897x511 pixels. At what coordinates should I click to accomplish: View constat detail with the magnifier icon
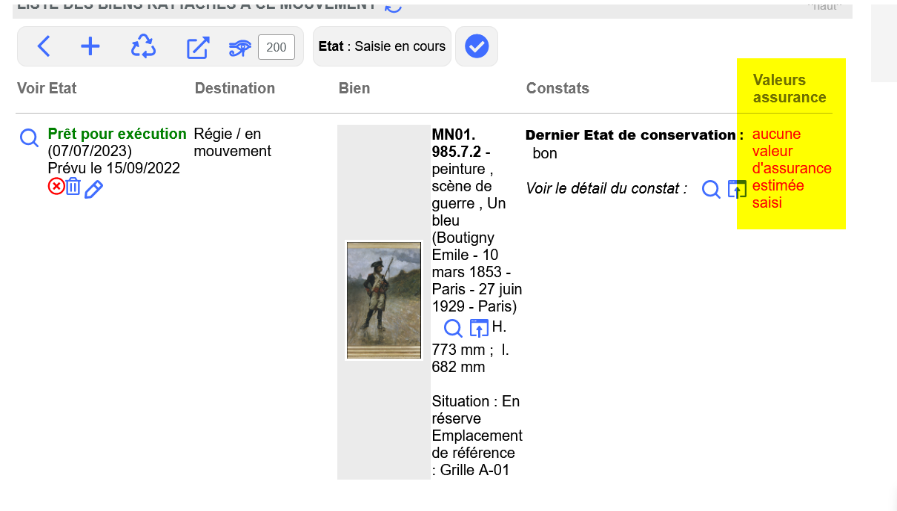tap(711, 189)
